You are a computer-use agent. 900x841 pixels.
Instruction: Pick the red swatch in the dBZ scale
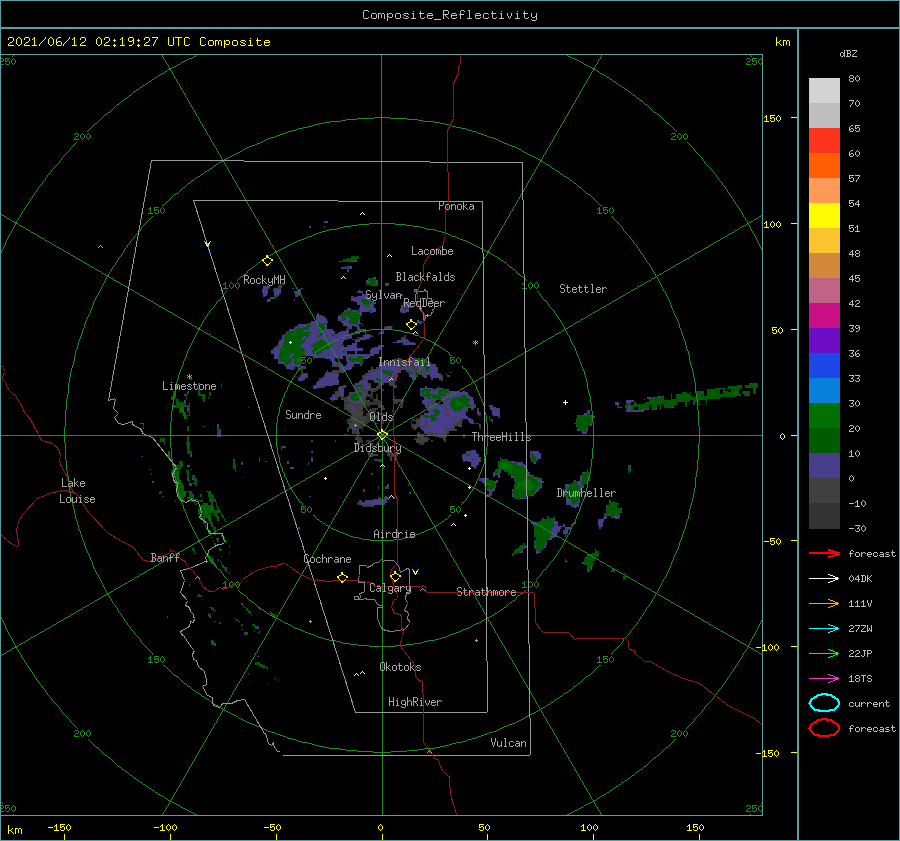tap(824, 141)
